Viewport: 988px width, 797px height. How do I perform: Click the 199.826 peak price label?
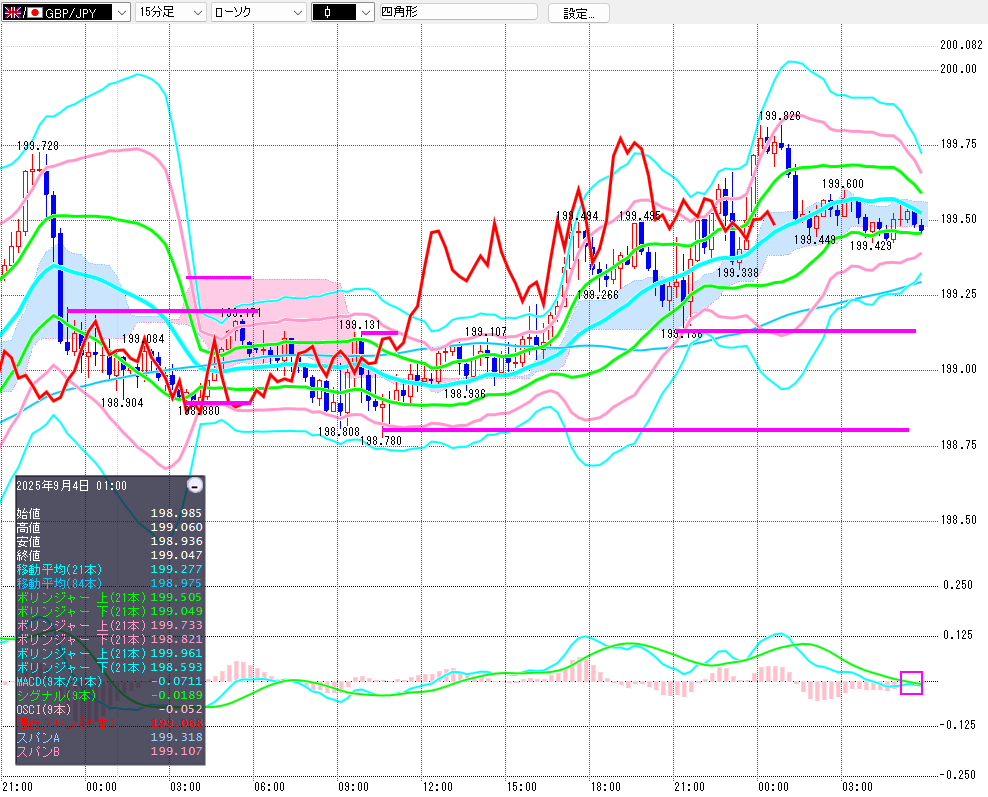click(780, 116)
